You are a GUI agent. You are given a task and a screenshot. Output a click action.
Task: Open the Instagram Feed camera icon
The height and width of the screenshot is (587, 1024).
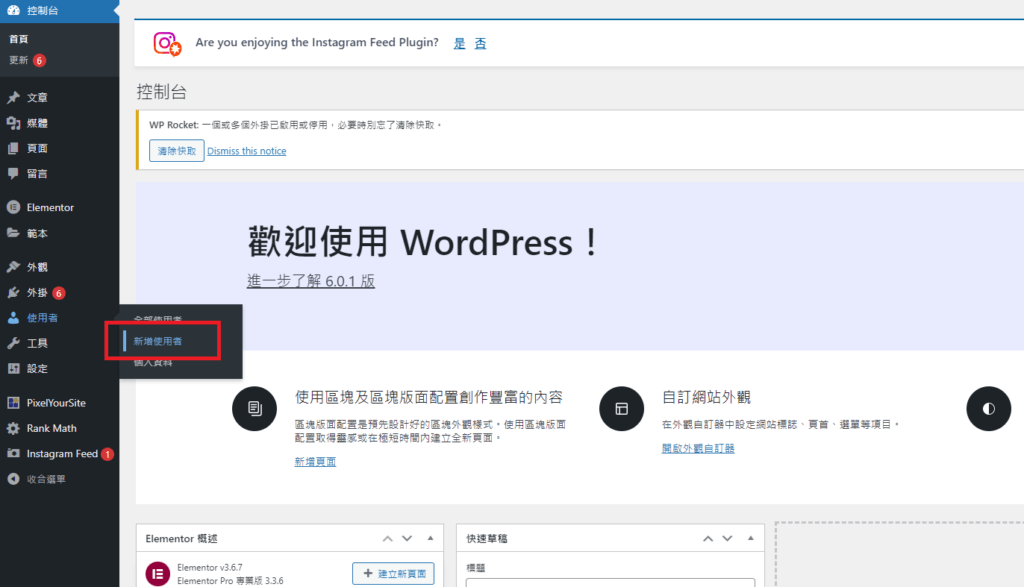click(13, 454)
